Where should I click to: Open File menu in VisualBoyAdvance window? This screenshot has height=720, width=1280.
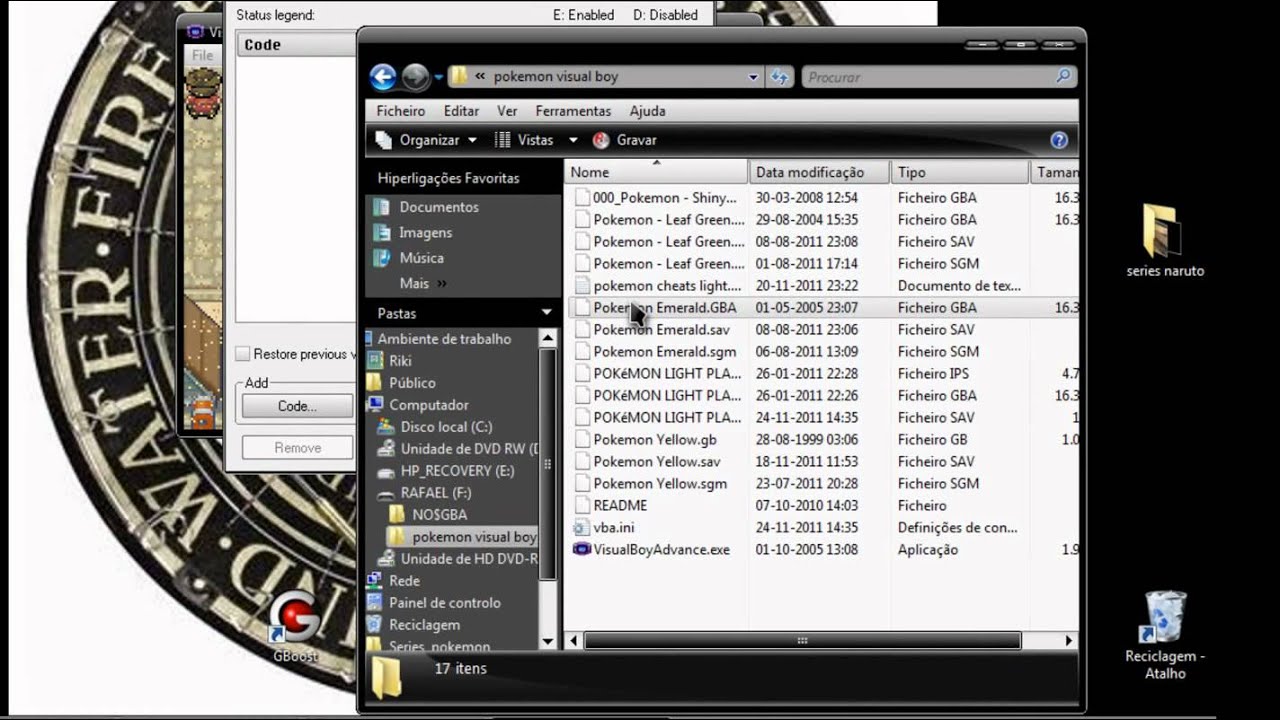click(202, 56)
